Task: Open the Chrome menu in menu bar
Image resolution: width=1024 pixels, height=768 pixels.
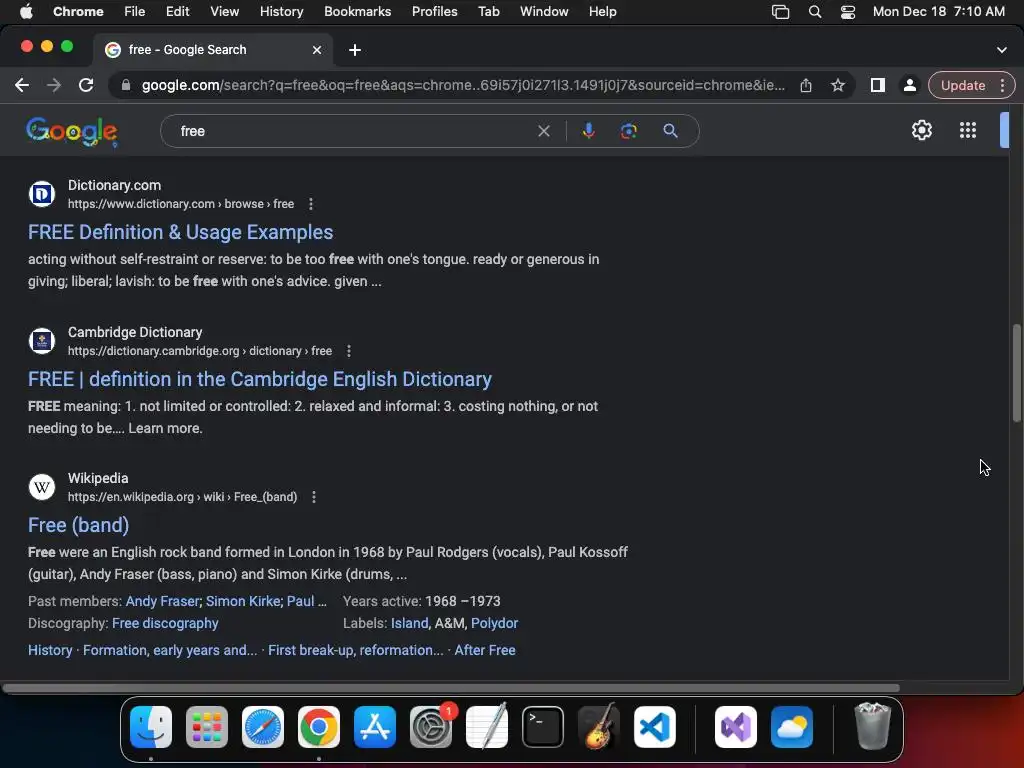Action: tap(78, 11)
